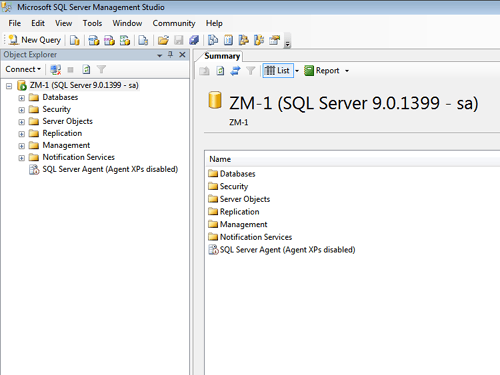The image size is (500, 375).
Task: Select Databases folder in Object Explorer tree
Action: [x=60, y=97]
